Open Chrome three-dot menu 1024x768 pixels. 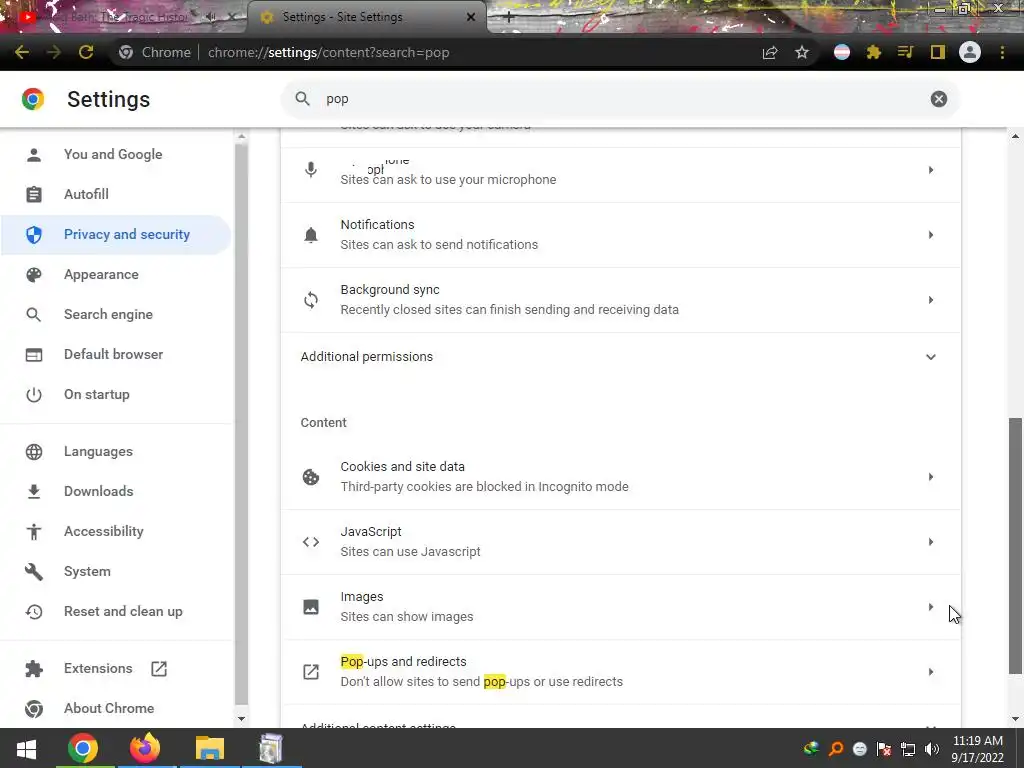point(1002,52)
